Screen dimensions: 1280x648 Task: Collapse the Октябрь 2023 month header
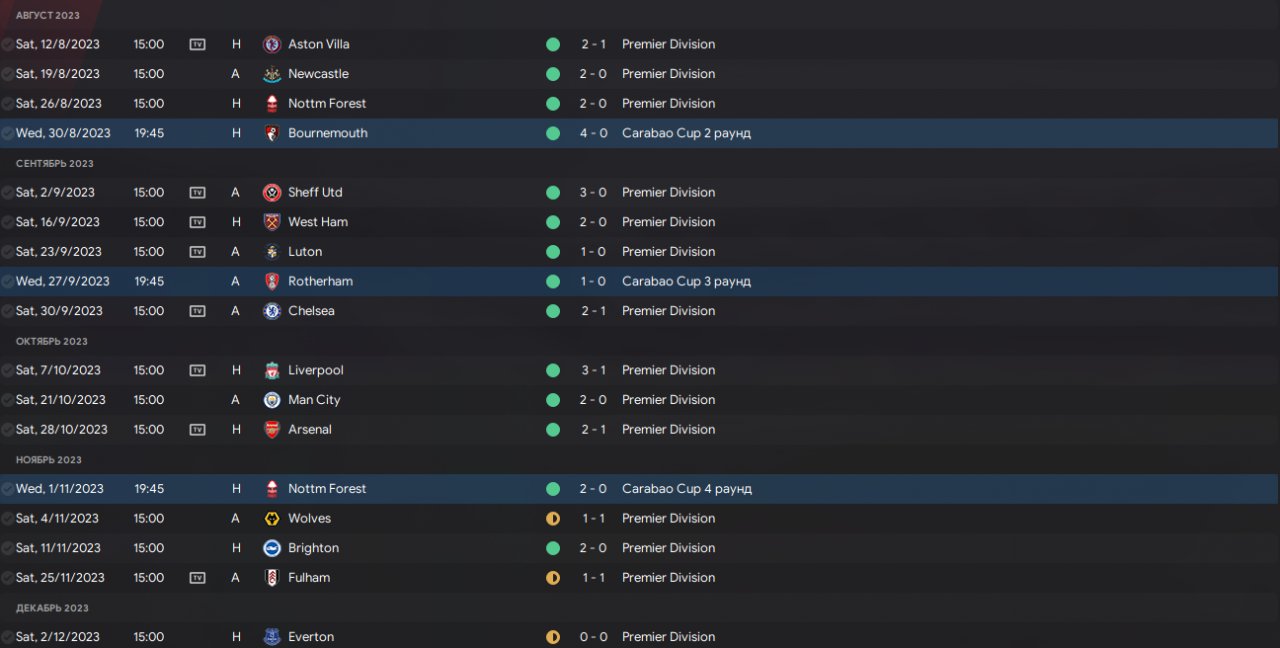click(52, 341)
